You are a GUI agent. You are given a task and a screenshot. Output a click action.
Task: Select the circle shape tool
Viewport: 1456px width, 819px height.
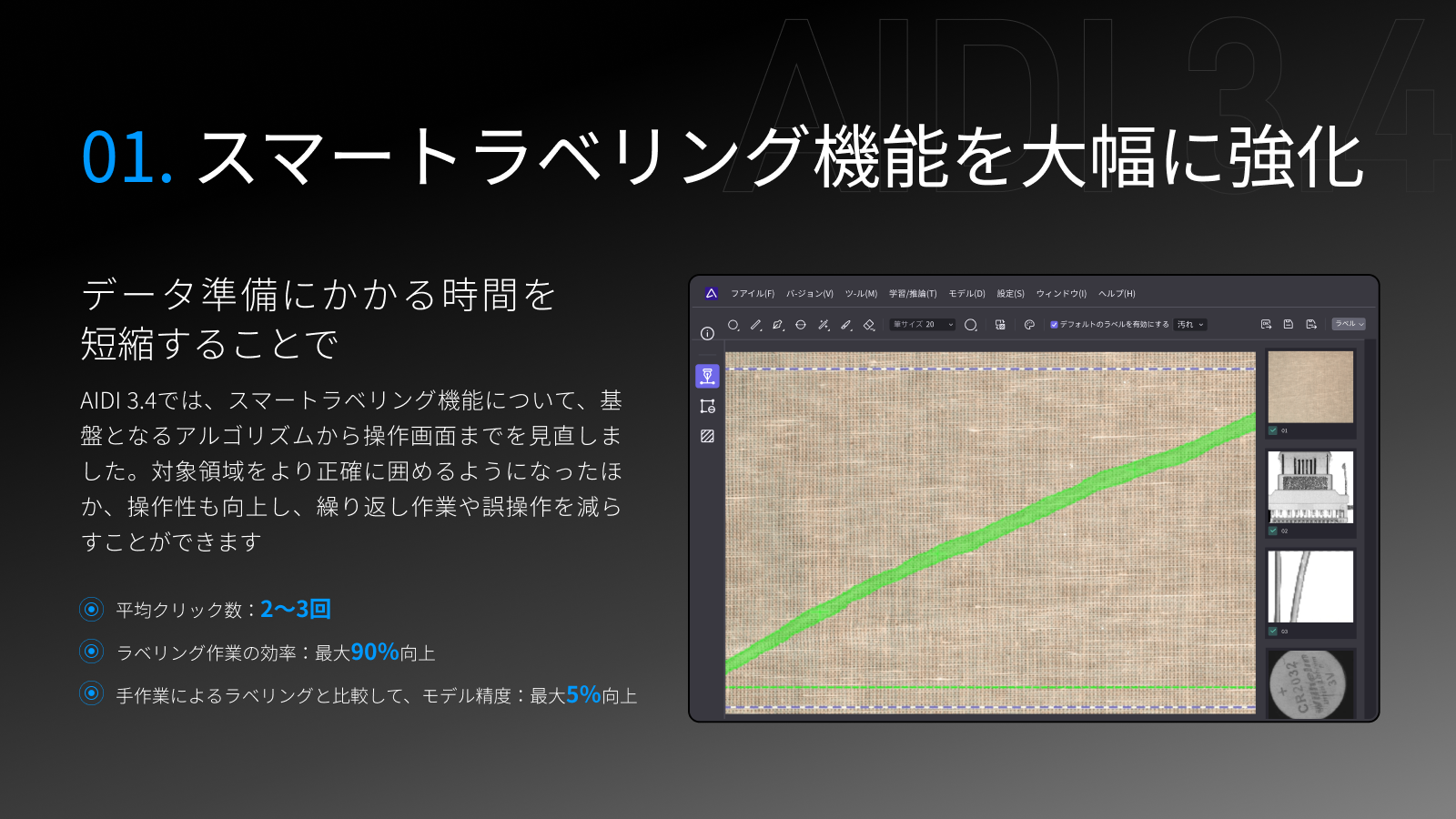733,325
